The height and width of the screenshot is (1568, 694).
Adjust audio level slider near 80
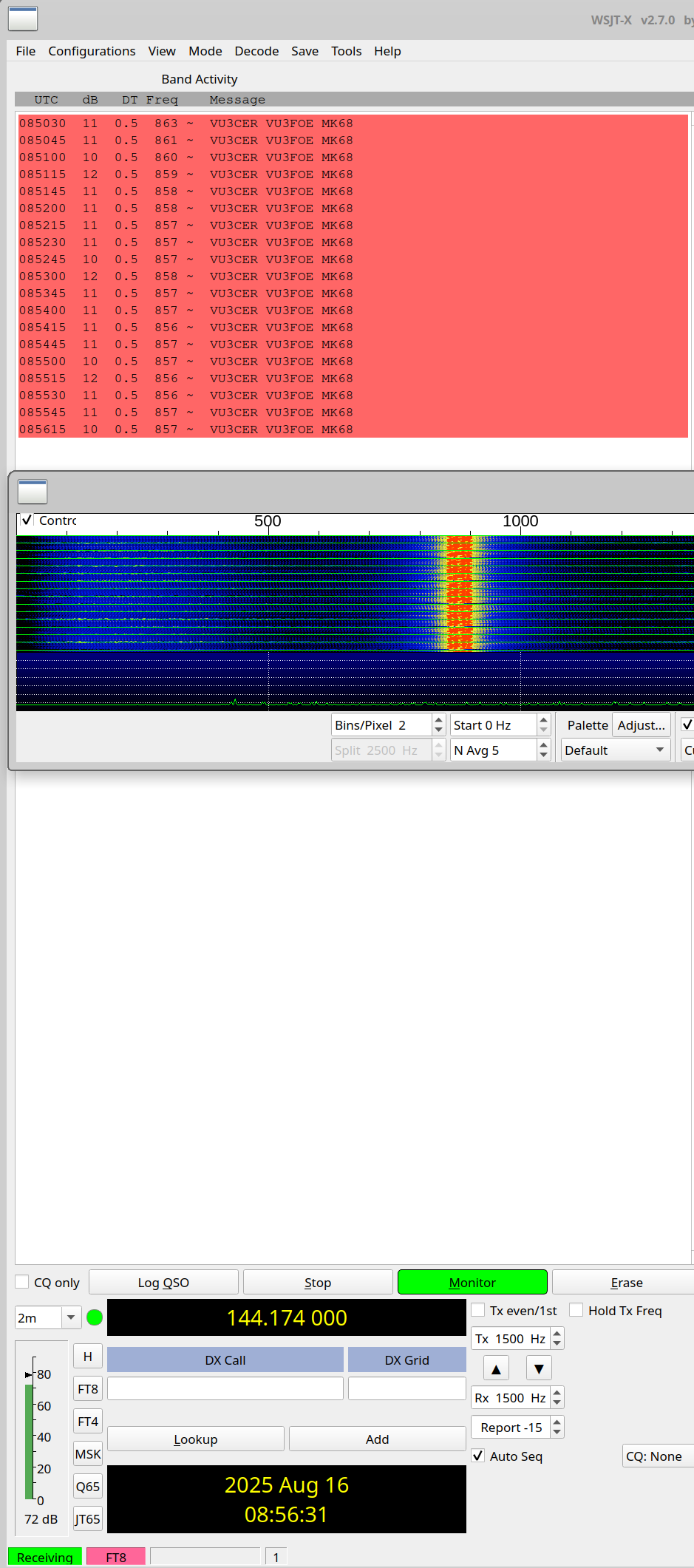(x=30, y=1374)
